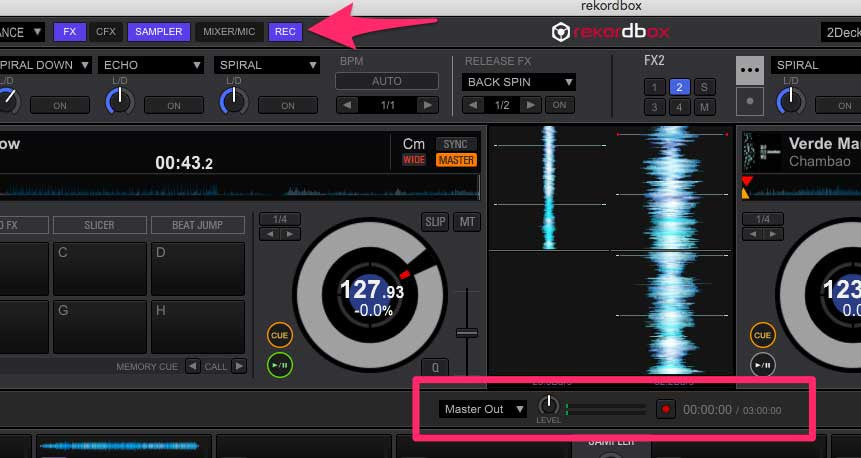Turn on the Release FX ON button
Image resolution: width=861 pixels, height=458 pixels.
[560, 105]
